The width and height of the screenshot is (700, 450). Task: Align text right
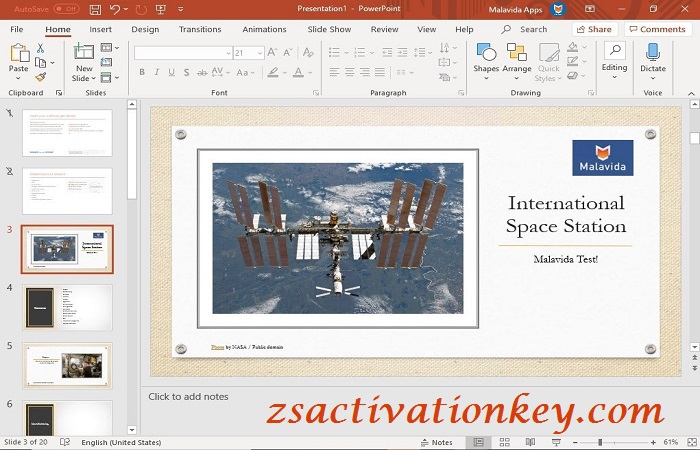[x=365, y=72]
